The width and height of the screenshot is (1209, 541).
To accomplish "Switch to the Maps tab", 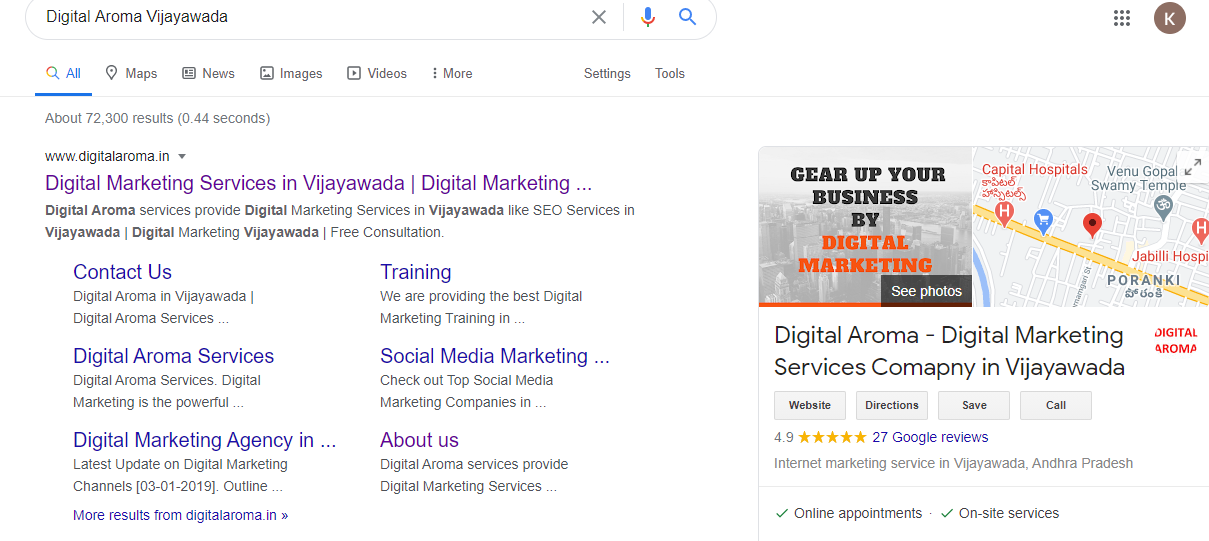I will 131,73.
